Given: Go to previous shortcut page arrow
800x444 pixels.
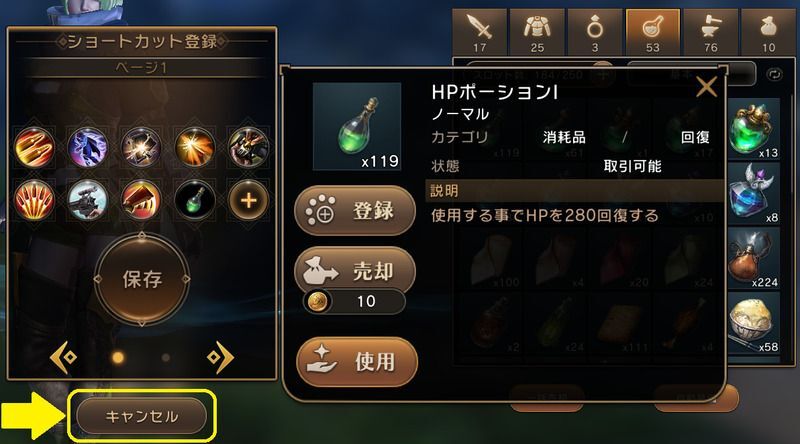Looking at the screenshot, I should 64,357.
